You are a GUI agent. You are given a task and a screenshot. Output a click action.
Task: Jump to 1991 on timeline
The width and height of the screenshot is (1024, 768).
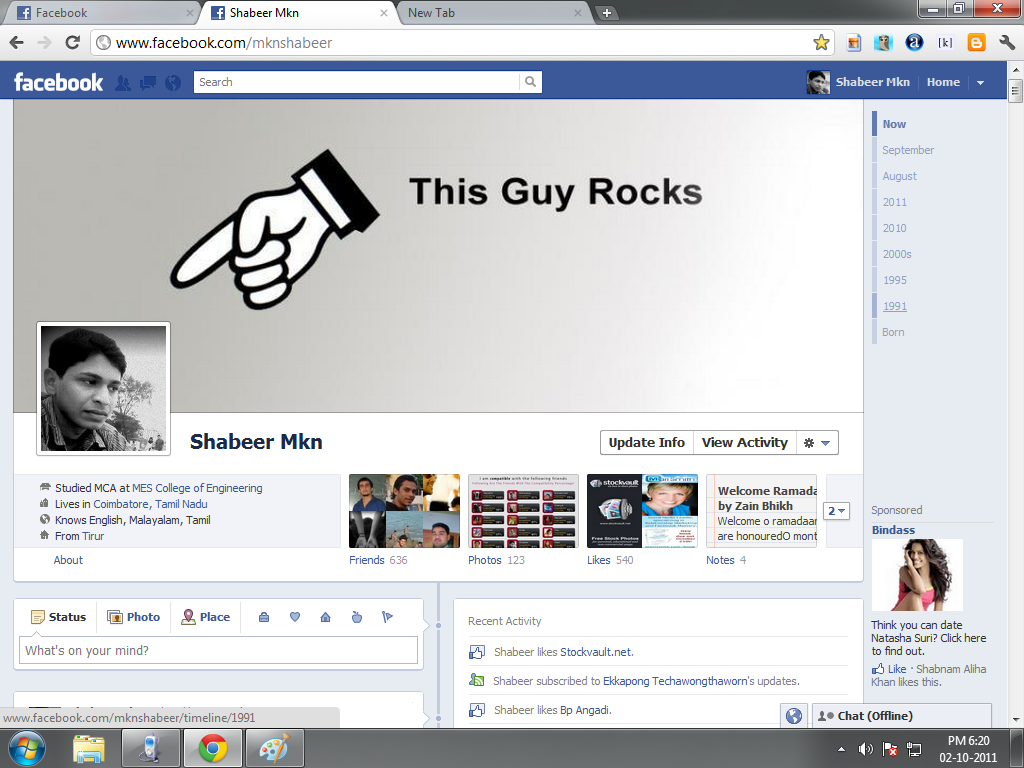click(x=895, y=306)
